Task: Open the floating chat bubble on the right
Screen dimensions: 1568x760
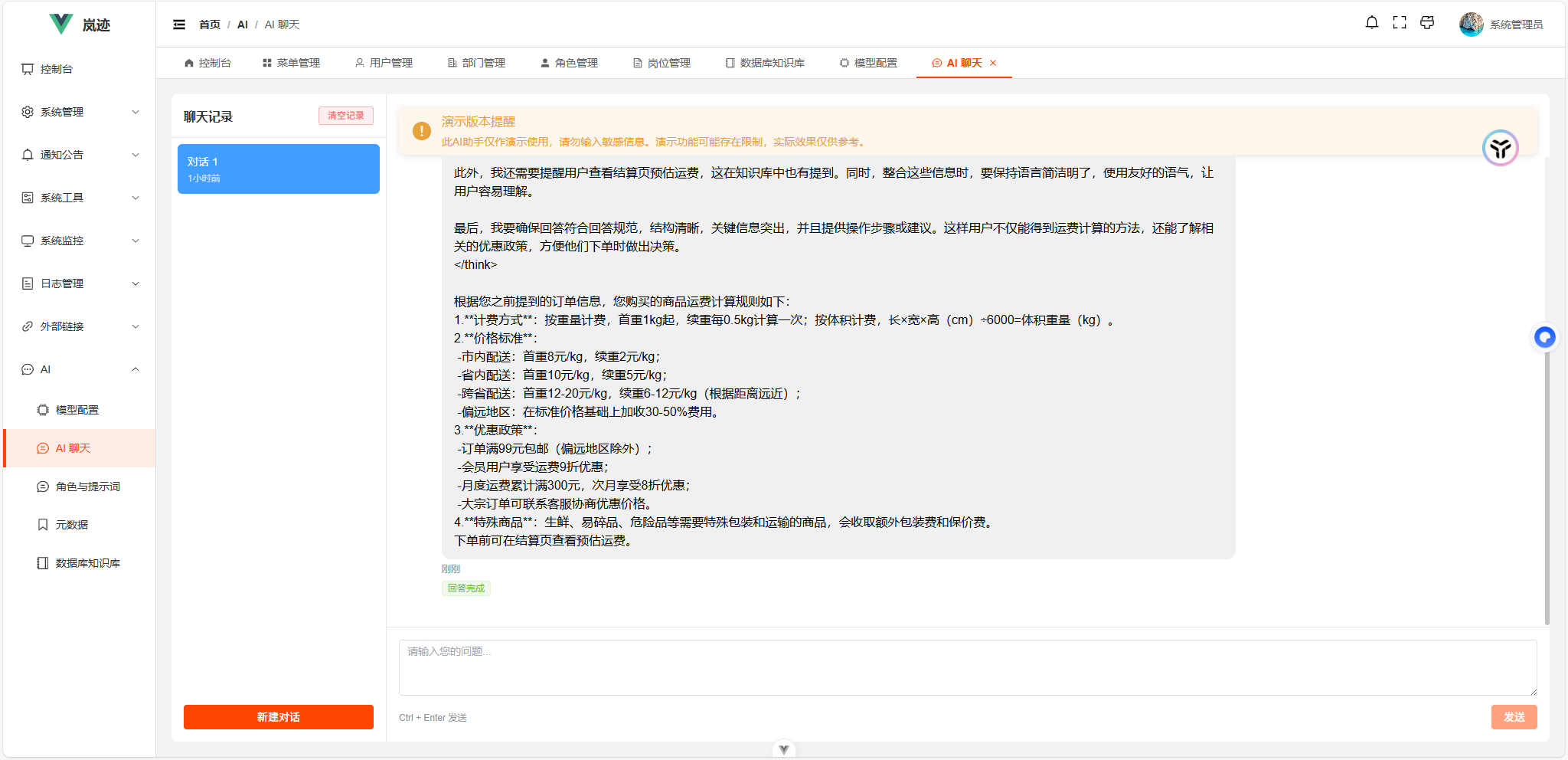Action: point(1545,337)
